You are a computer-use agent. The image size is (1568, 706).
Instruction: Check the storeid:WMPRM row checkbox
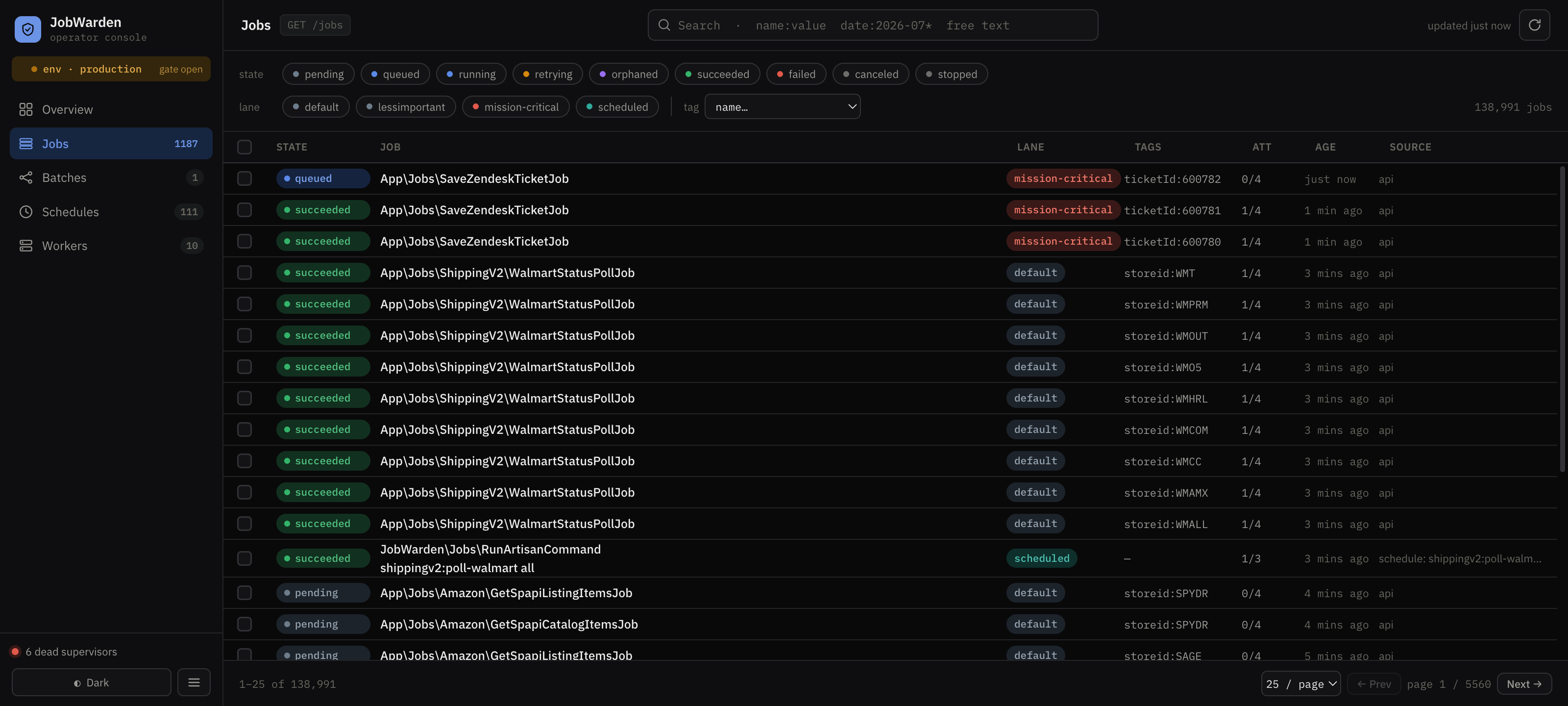(x=244, y=303)
